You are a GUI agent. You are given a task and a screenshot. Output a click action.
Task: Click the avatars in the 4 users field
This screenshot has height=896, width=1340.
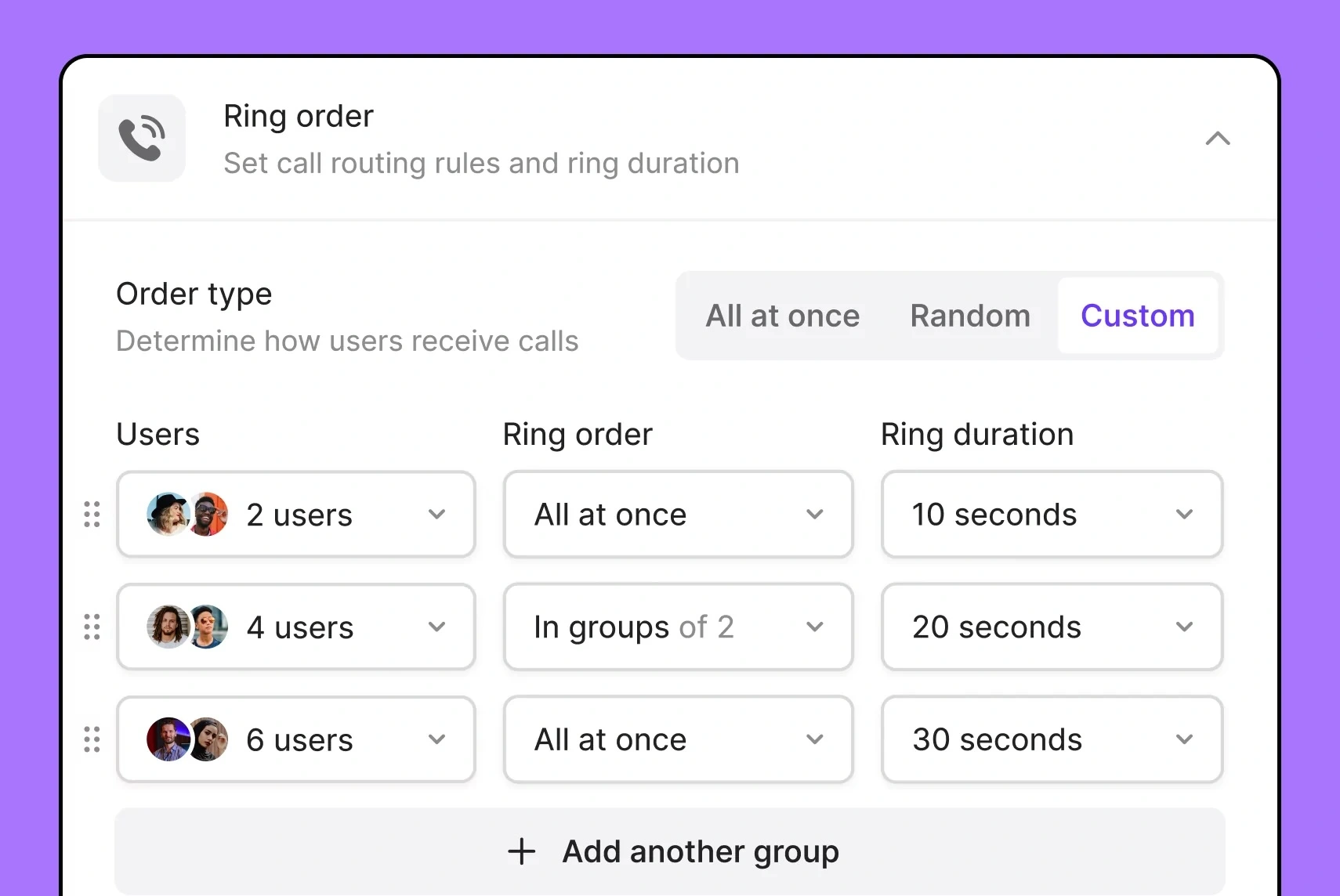pos(187,627)
